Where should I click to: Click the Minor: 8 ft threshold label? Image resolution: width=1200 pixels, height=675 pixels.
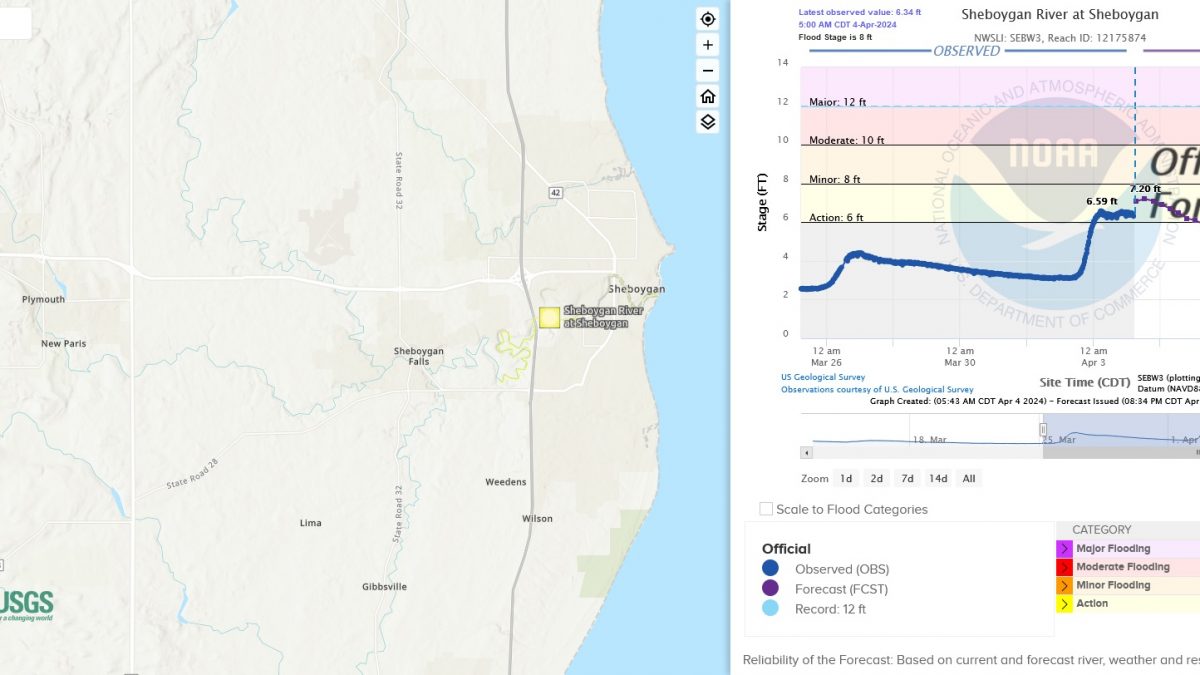click(x=835, y=180)
